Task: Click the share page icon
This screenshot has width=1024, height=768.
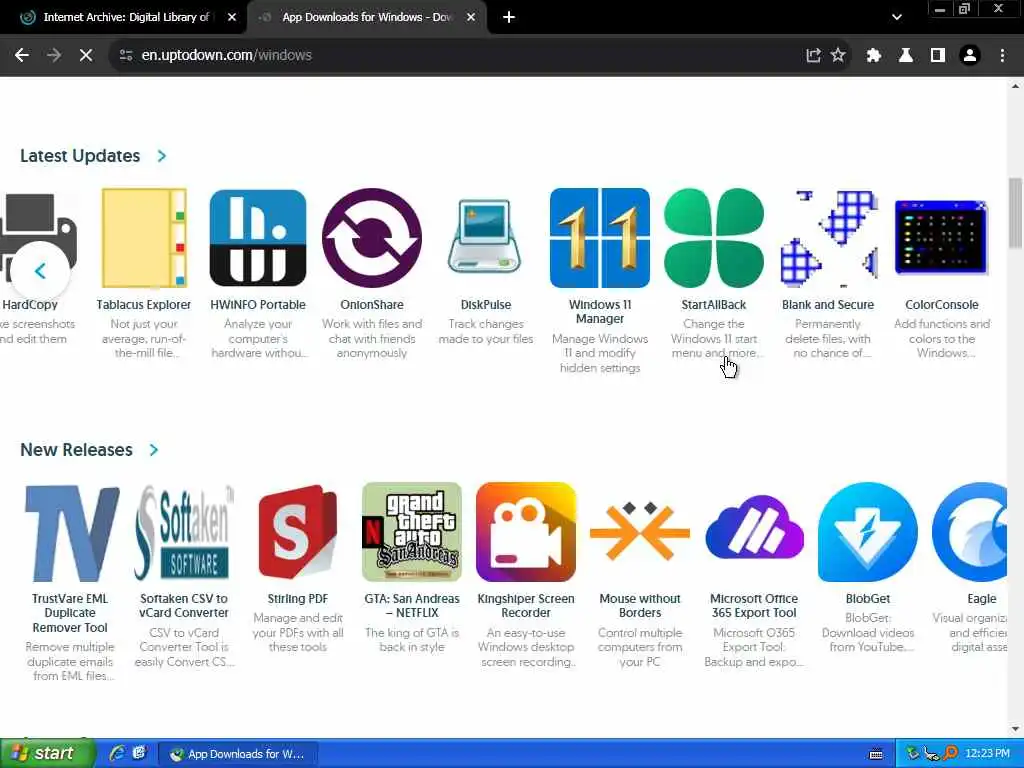Action: pos(813,56)
